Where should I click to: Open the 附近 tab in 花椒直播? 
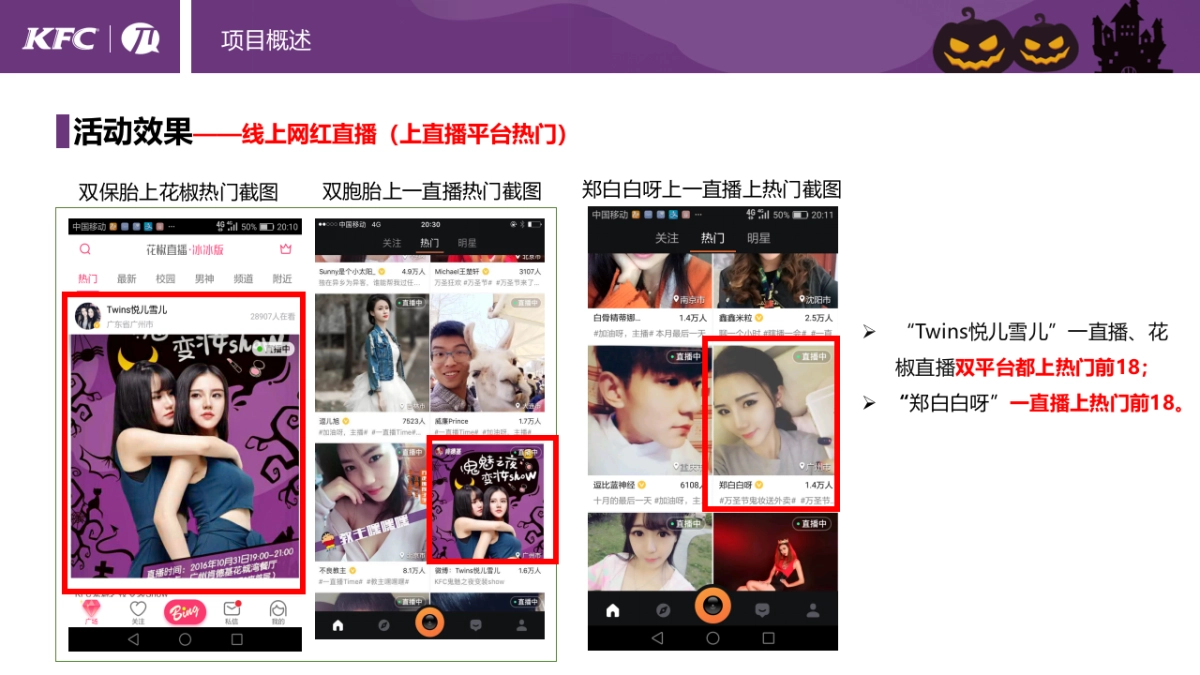(x=282, y=278)
